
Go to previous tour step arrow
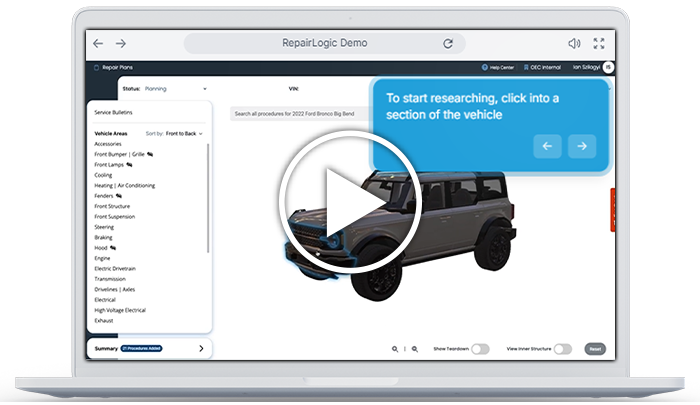pyautogui.click(x=547, y=146)
